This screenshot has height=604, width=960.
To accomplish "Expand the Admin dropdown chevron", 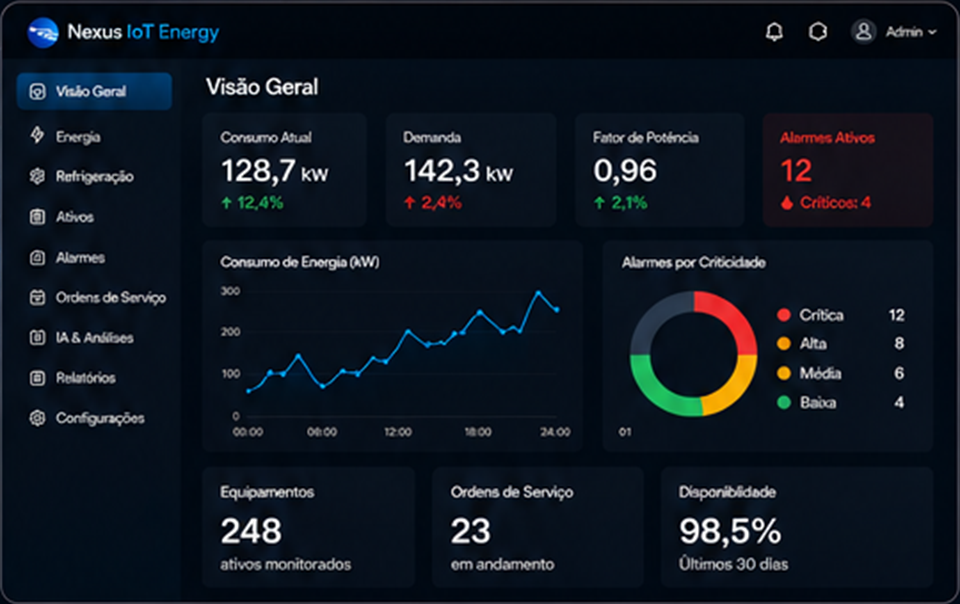I will pyautogui.click(x=932, y=32).
